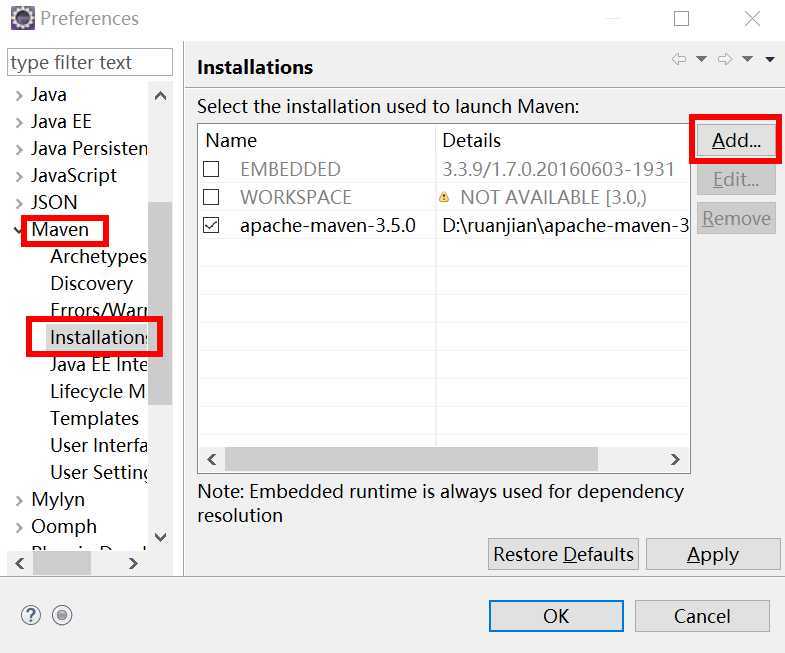Expand the JSON tree node
The width and height of the screenshot is (785, 653).
19,203
